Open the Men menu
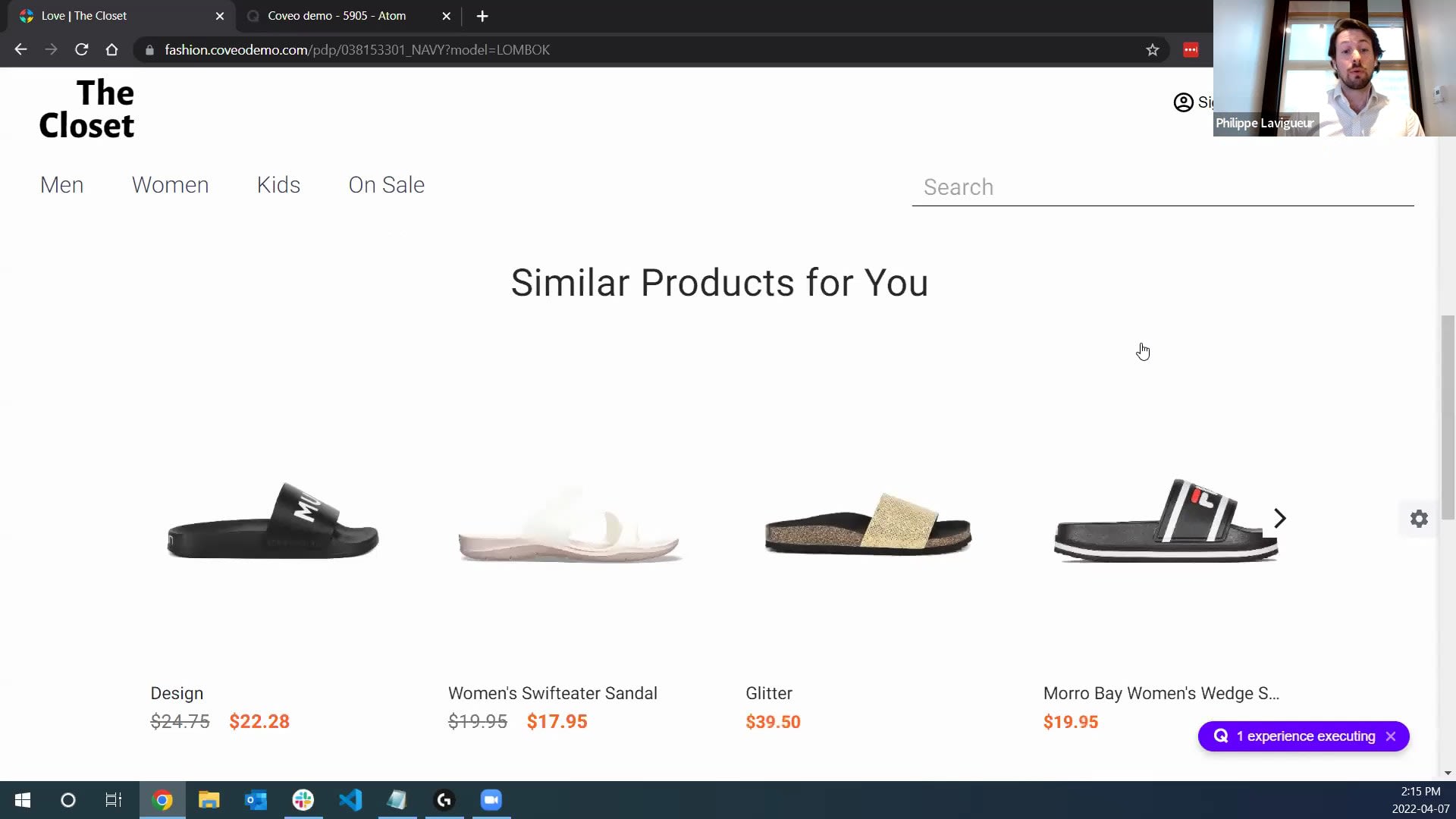The image size is (1456, 819). tap(62, 185)
